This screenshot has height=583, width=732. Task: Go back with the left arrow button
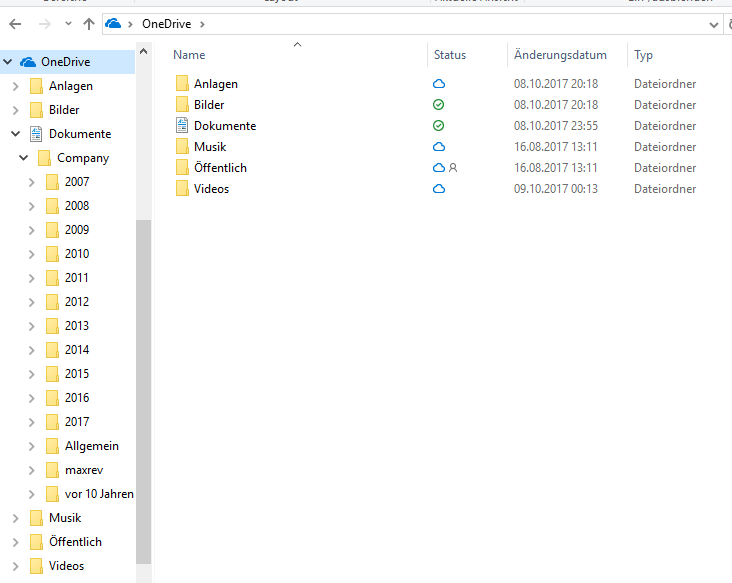(x=15, y=24)
